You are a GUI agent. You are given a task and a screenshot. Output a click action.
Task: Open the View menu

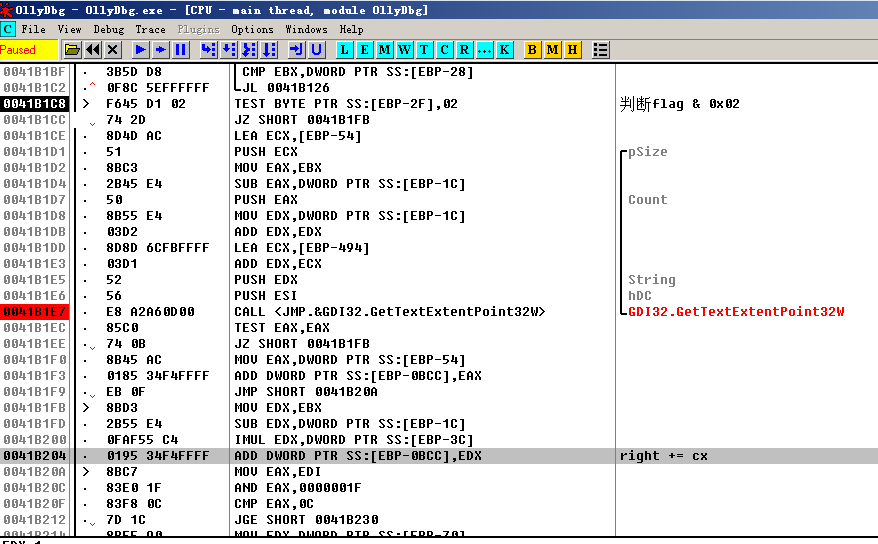(69, 29)
